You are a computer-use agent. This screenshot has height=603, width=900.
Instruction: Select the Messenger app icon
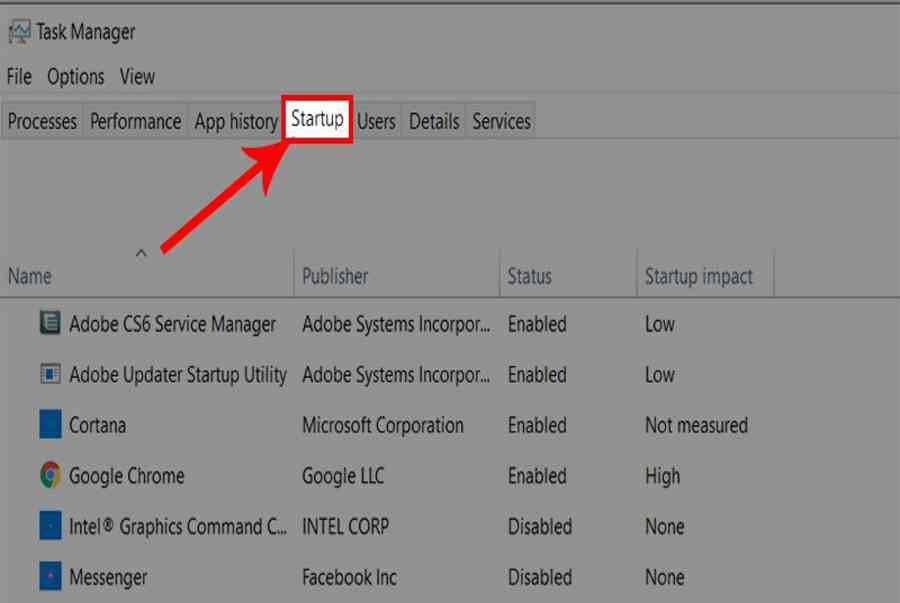[50, 576]
